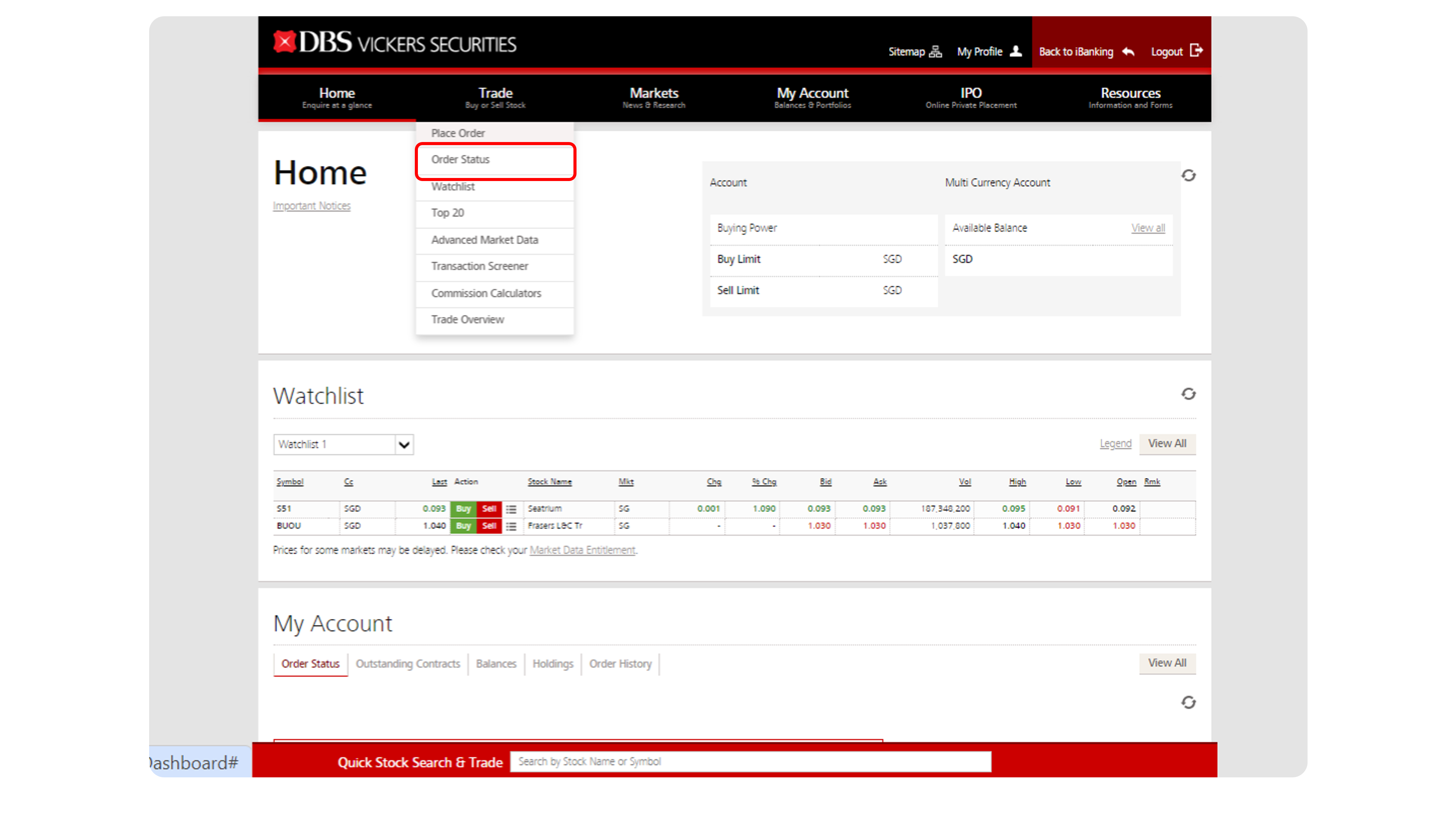Sort watchlist by Cc column
The height and width of the screenshot is (839, 1456).
click(348, 482)
